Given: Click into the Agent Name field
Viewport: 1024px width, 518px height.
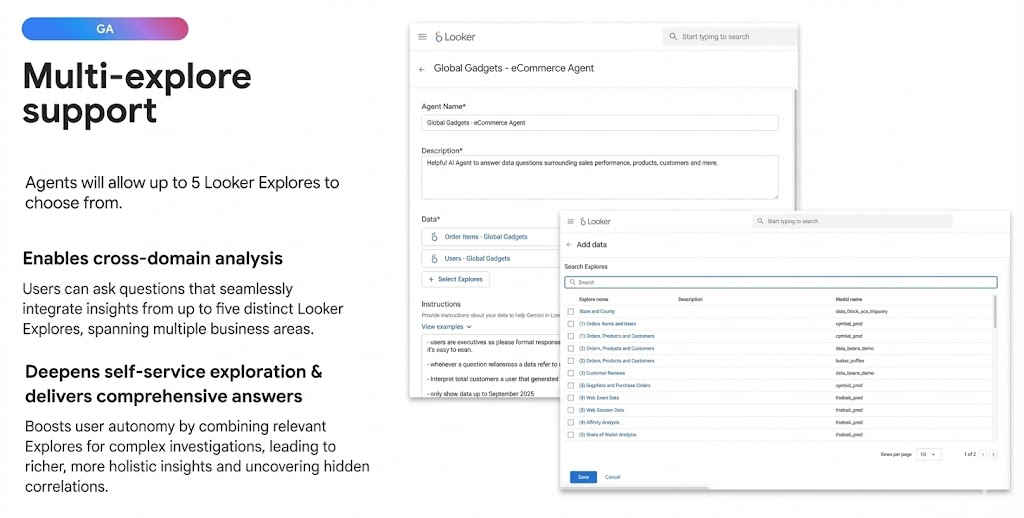Looking at the screenshot, I should [600, 123].
